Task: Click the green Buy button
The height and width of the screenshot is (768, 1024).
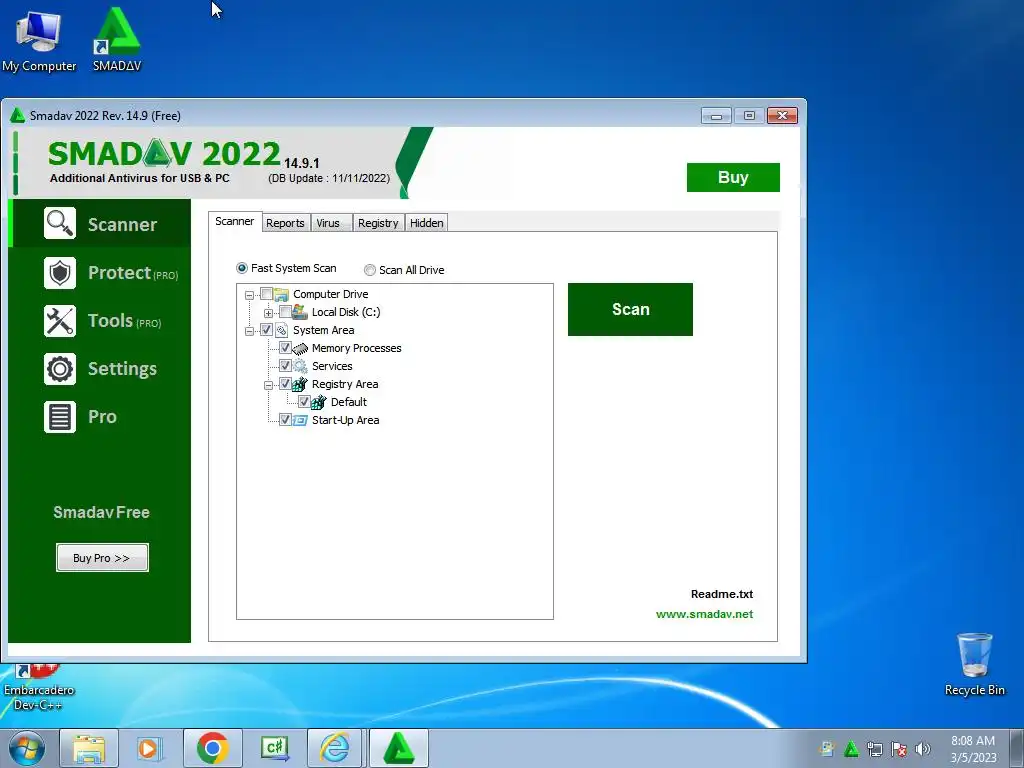Action: (x=733, y=177)
